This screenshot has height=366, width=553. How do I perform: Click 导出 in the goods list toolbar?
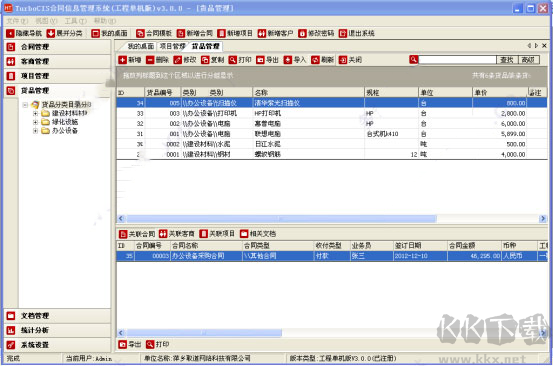[x=267, y=60]
